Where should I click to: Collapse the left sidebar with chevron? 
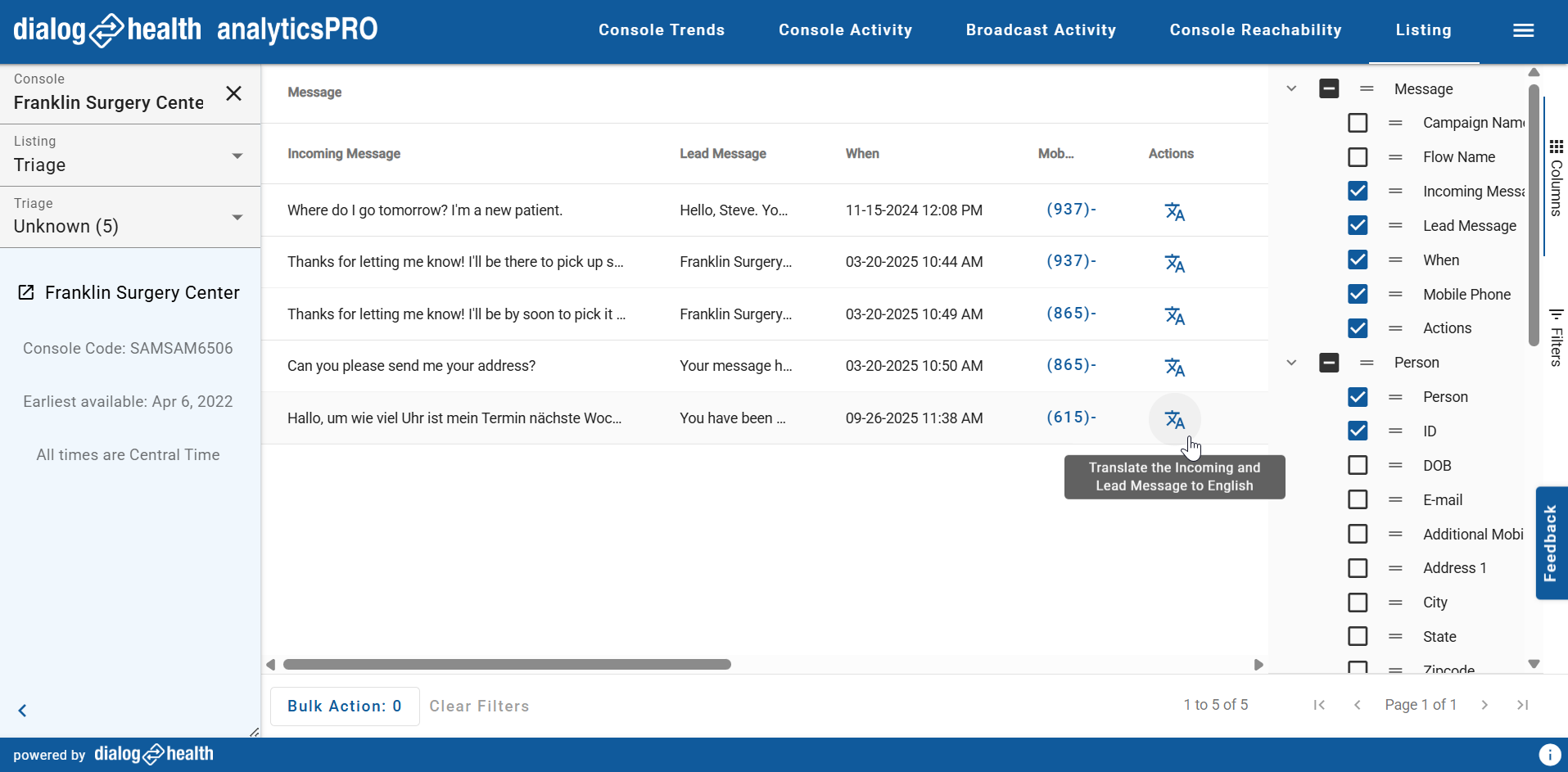(x=23, y=711)
